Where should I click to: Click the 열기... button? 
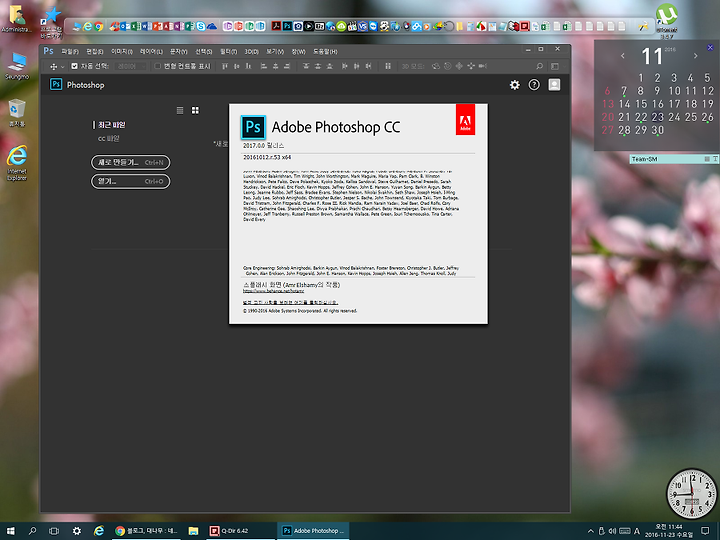pos(131,181)
